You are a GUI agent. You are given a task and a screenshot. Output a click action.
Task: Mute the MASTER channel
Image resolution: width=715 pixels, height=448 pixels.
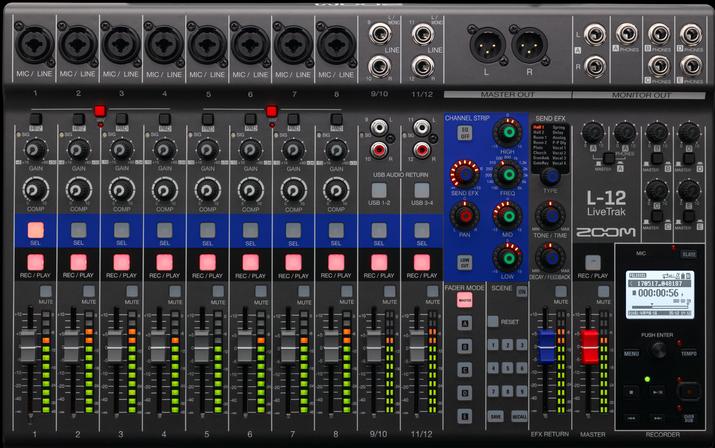(x=603, y=291)
